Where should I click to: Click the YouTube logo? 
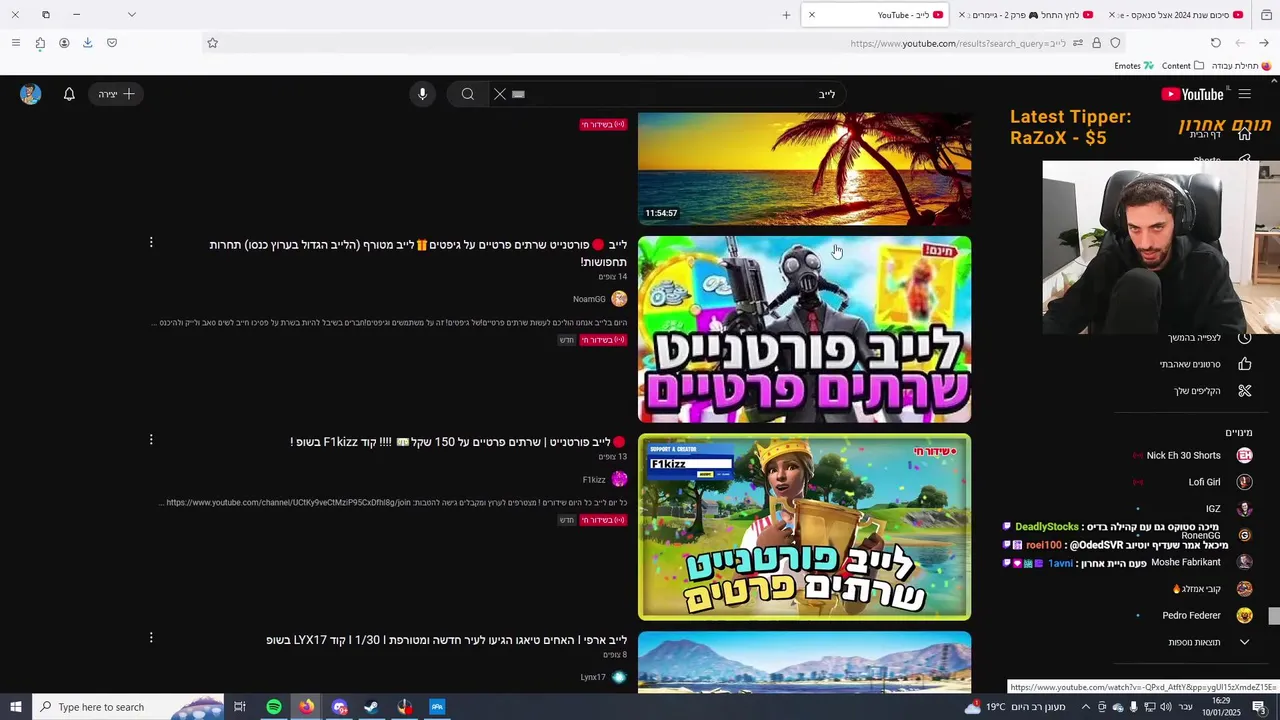point(1192,94)
